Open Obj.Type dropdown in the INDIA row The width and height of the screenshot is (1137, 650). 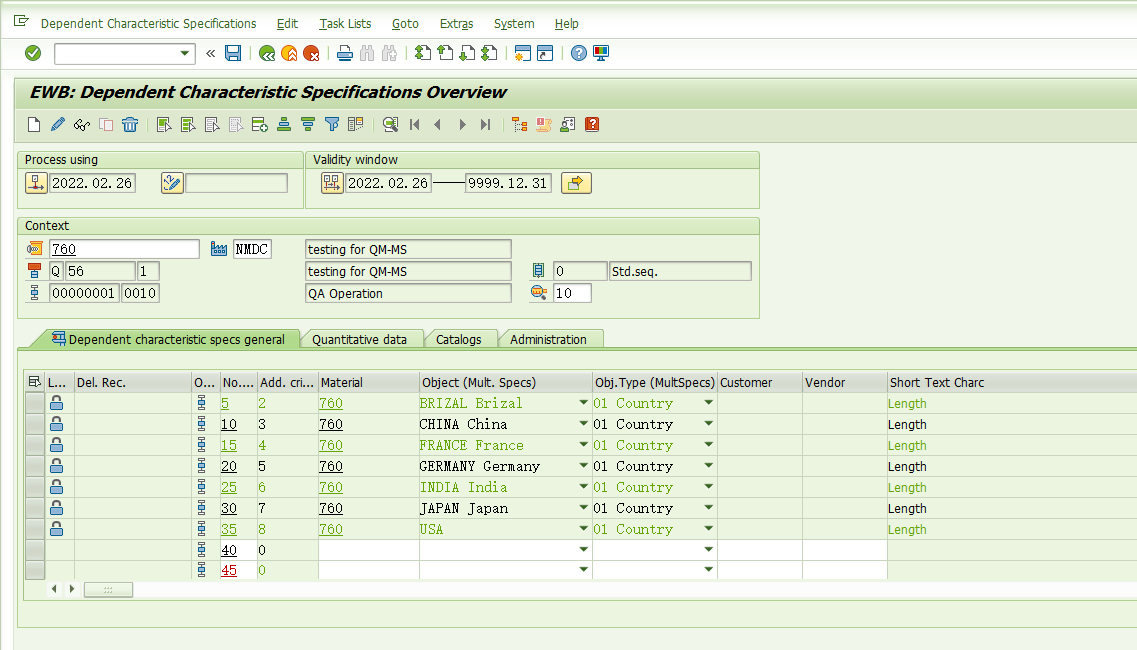pos(708,488)
